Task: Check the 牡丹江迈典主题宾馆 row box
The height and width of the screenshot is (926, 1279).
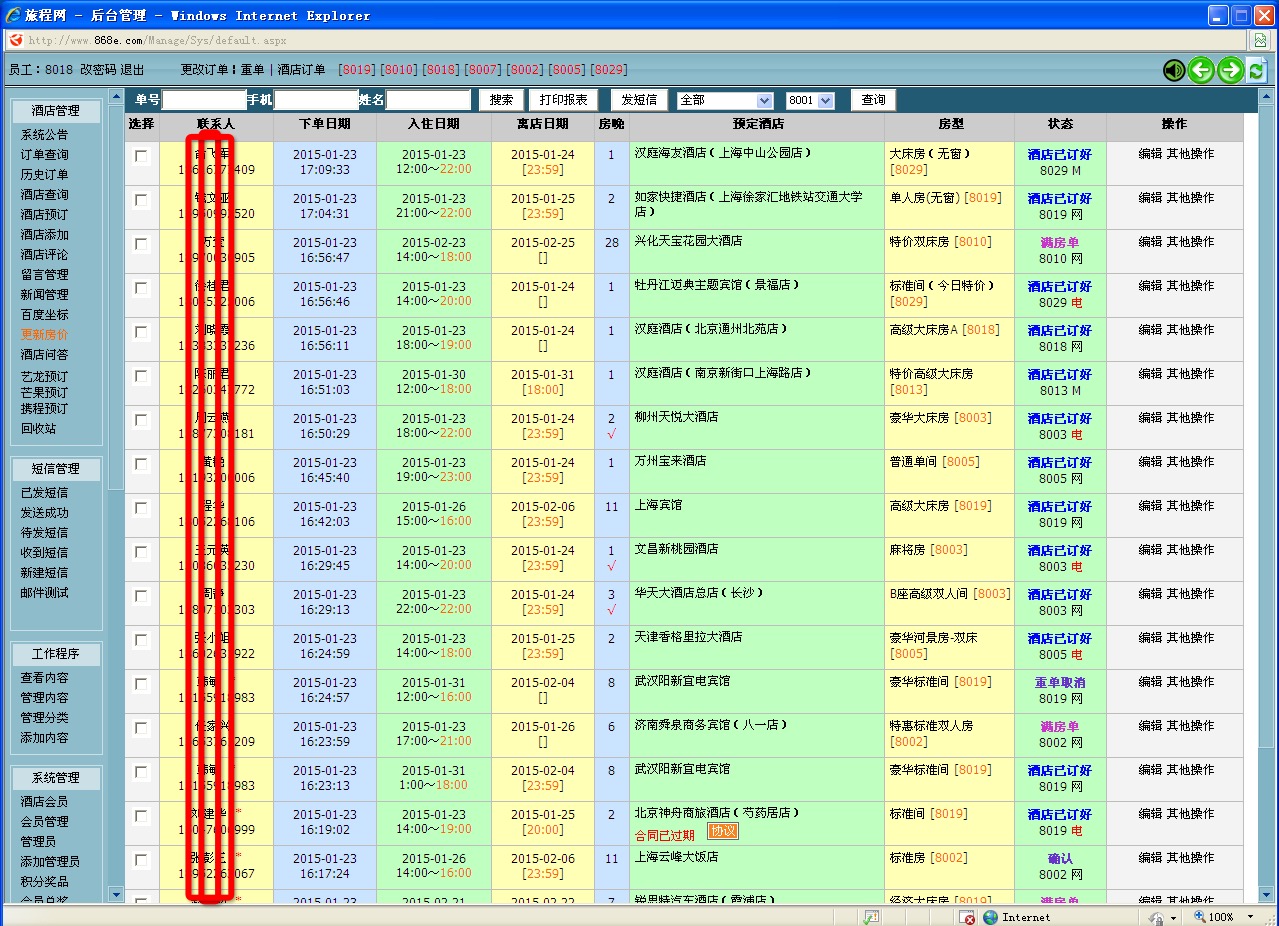Action: click(x=142, y=289)
